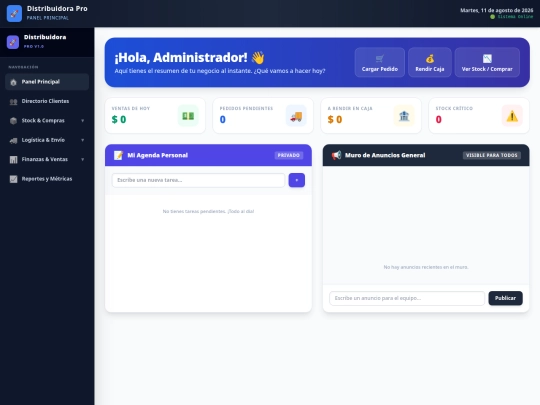Click the date 'Martes, 11 de agosto de 2026'
This screenshot has height=405, width=540.
point(497,10)
